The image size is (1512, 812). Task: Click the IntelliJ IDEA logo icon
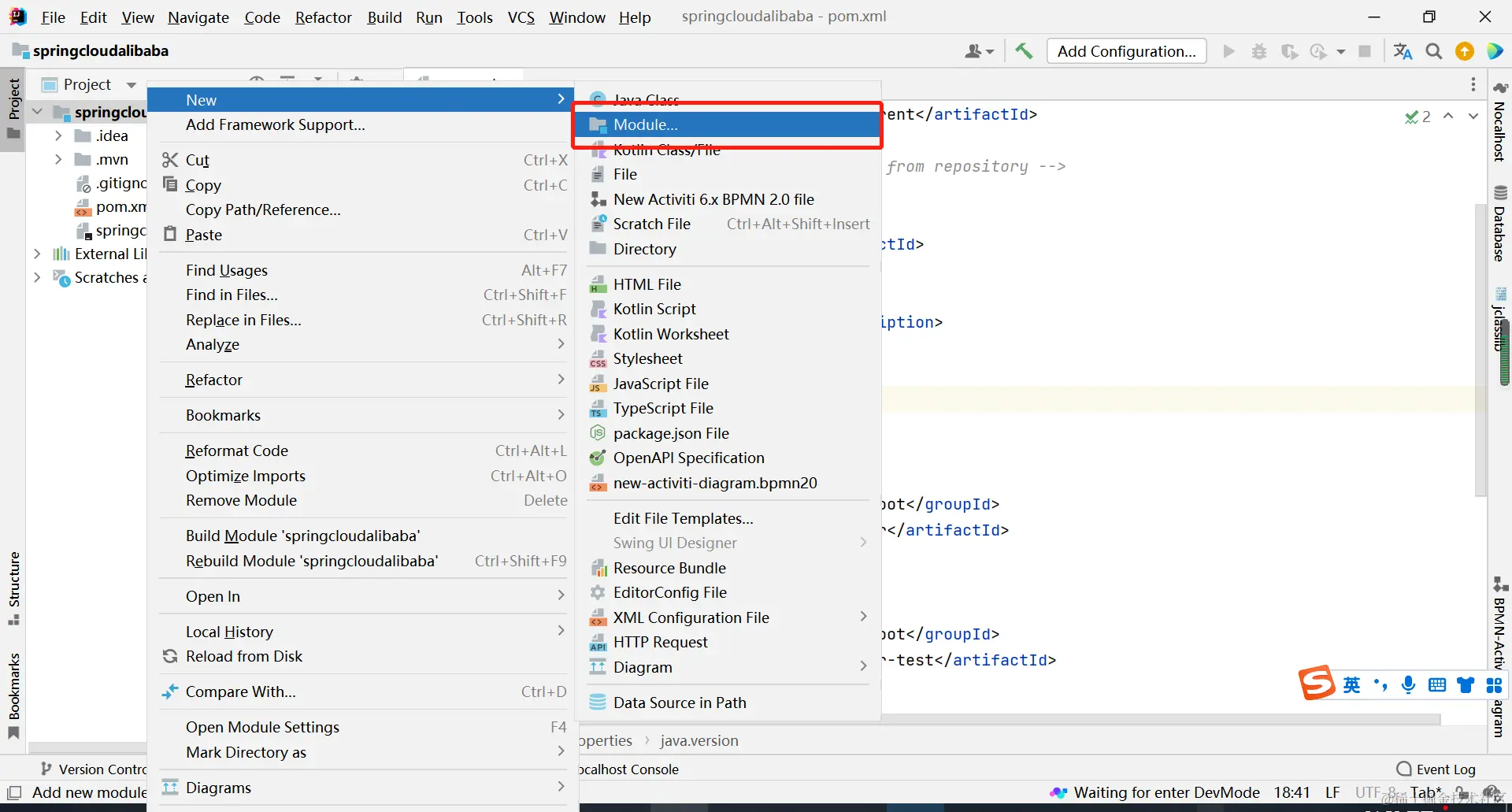(17, 17)
